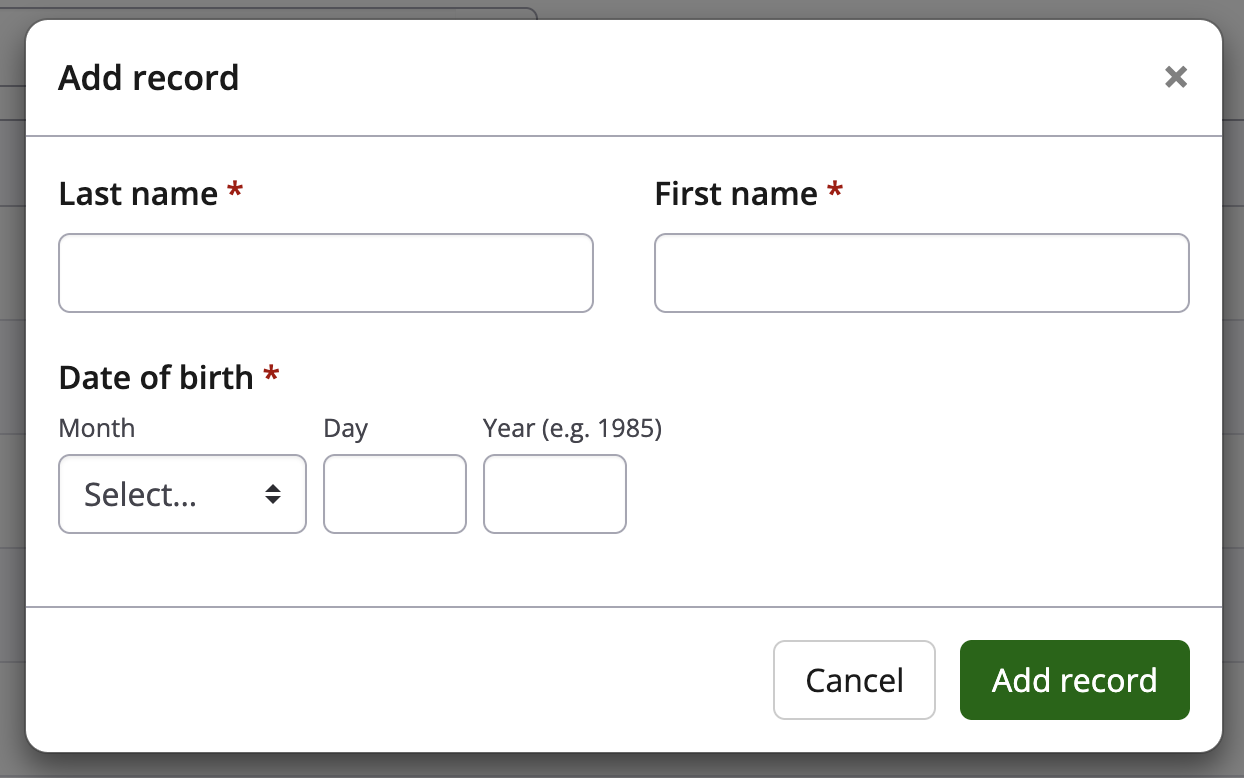Image resolution: width=1244 pixels, height=778 pixels.
Task: Click the "Date of birth" group label
Action: 156,377
